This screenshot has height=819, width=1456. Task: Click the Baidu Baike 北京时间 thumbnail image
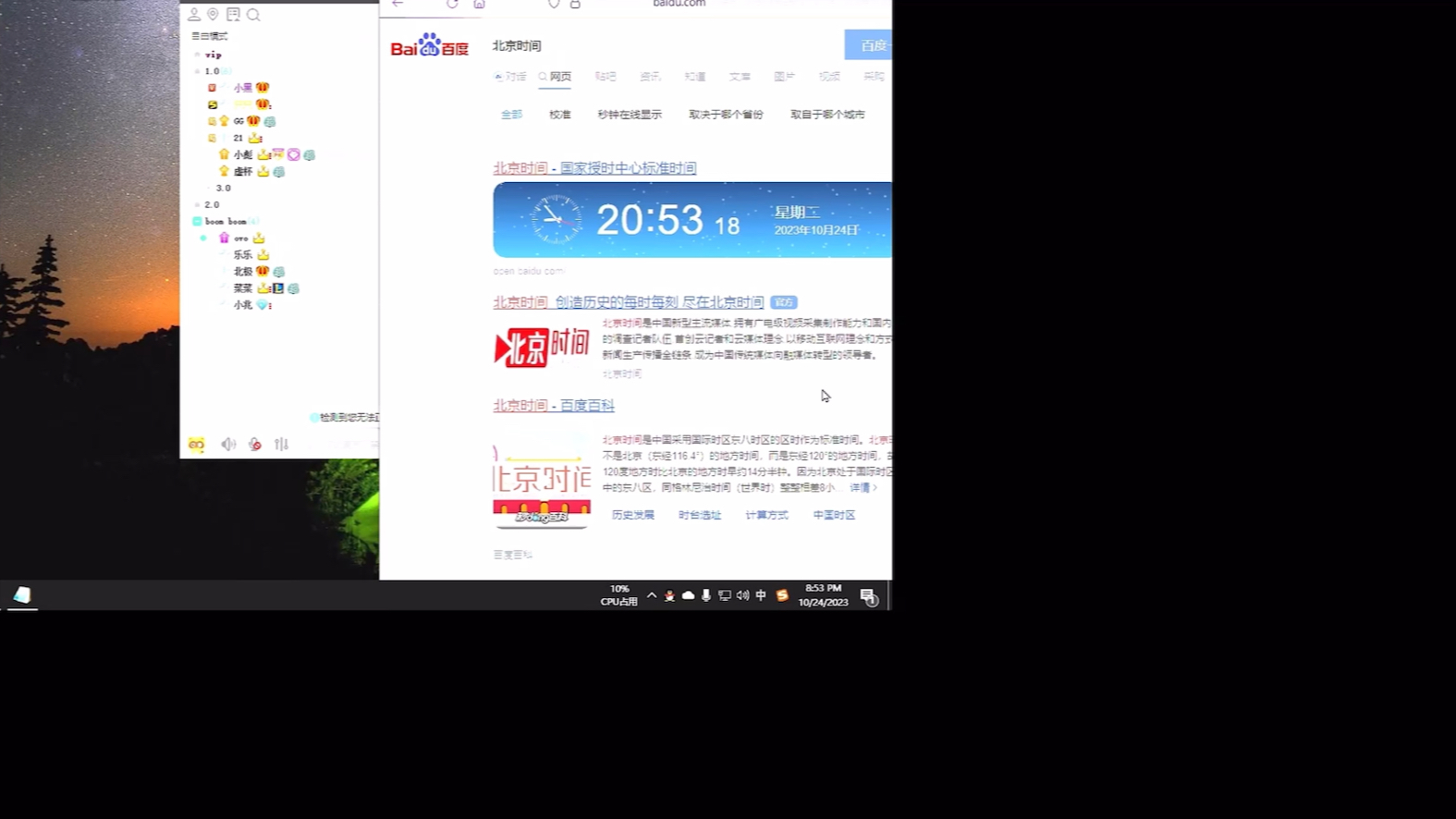(542, 481)
